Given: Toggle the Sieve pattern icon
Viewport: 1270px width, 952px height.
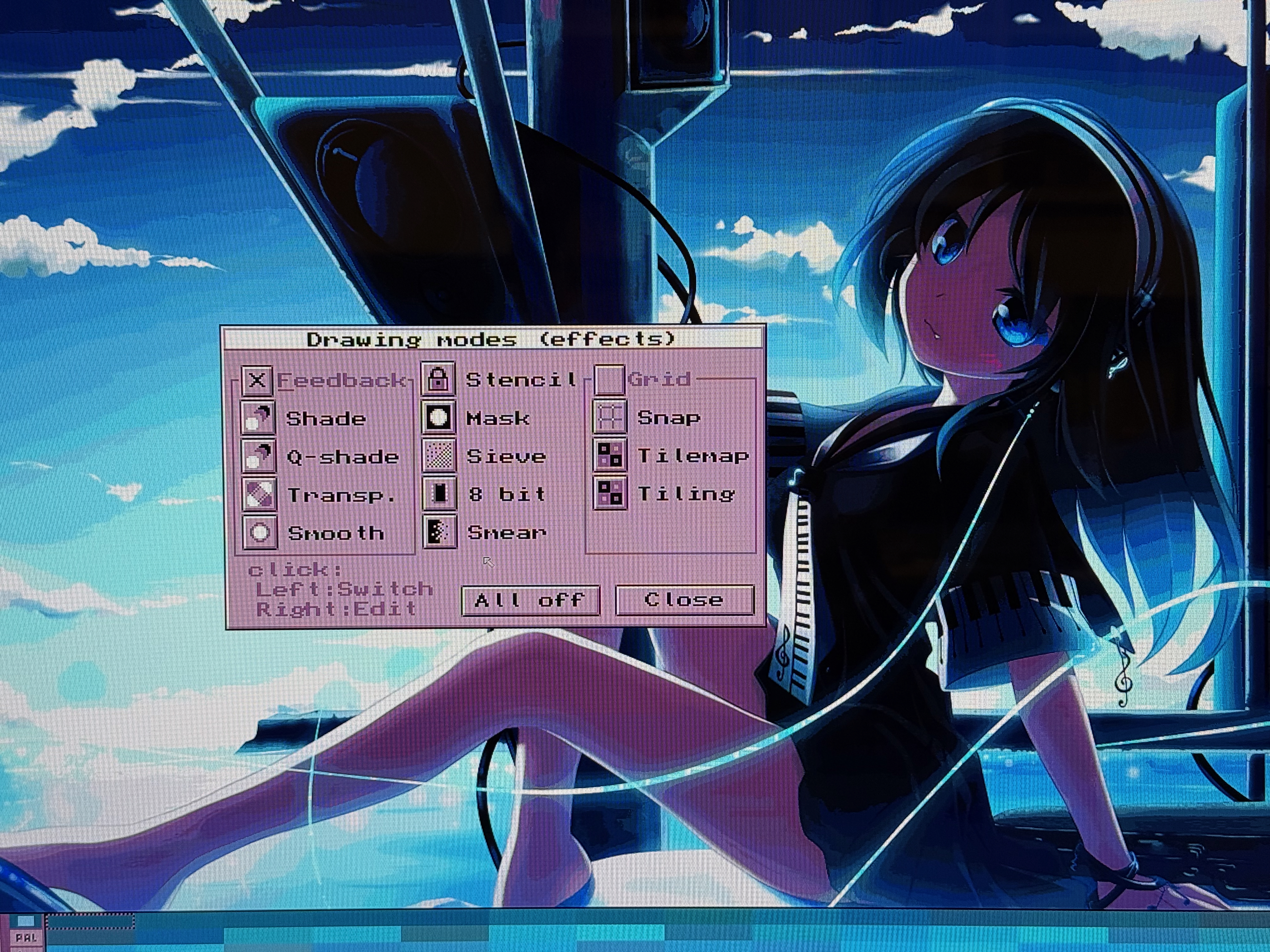Looking at the screenshot, I should click(439, 456).
